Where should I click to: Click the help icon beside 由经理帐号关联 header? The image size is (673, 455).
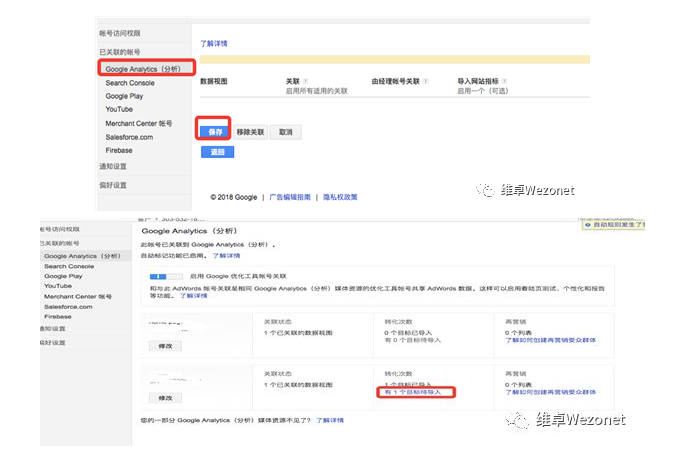(425, 81)
